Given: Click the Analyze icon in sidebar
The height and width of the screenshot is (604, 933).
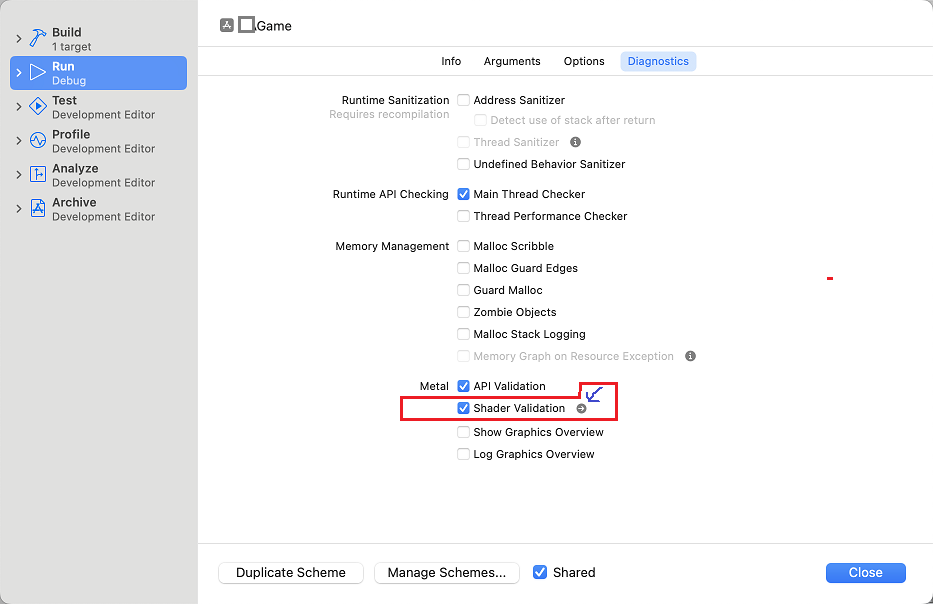Looking at the screenshot, I should [38, 174].
